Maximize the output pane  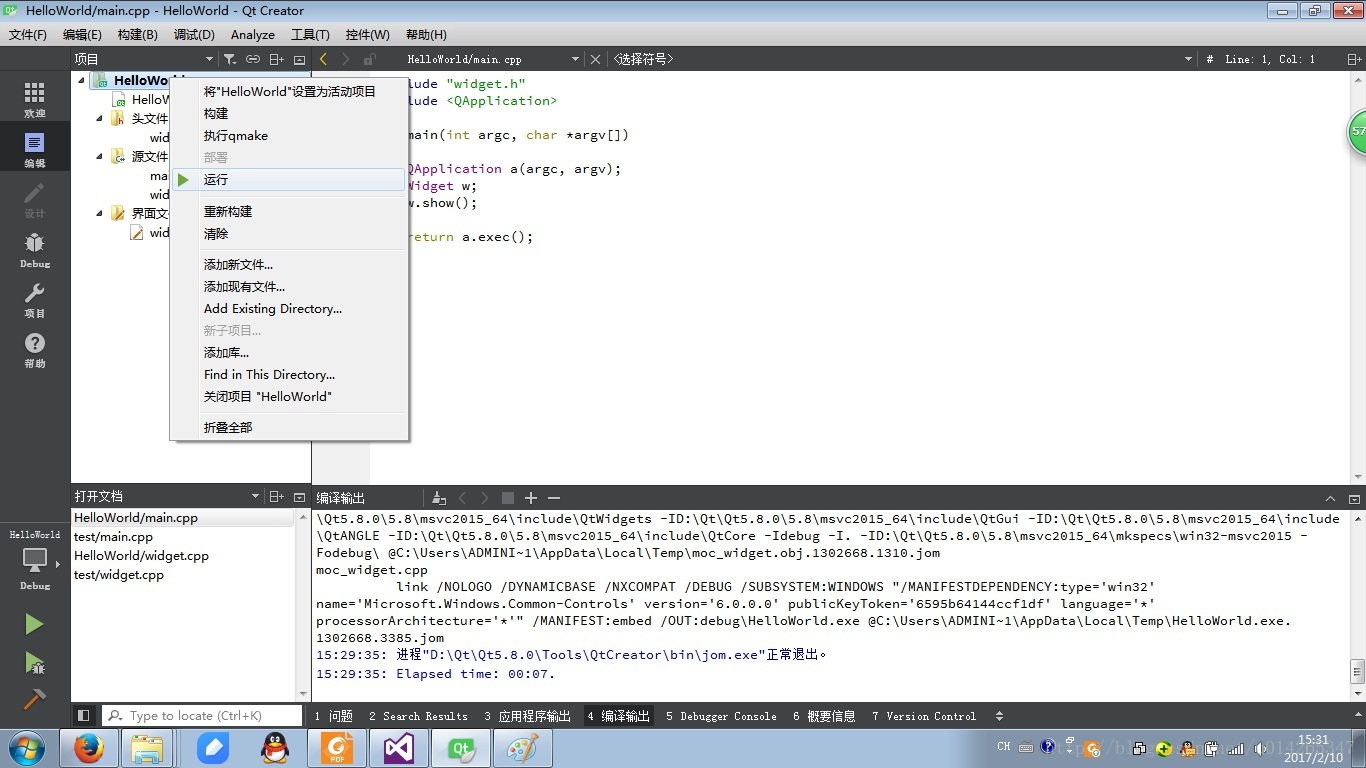click(x=1330, y=497)
